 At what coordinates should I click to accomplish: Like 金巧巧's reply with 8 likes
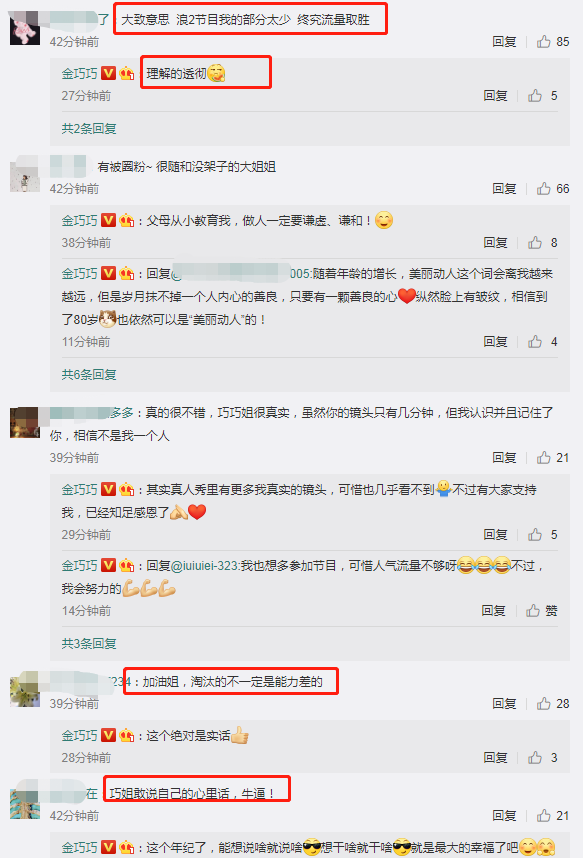(x=535, y=242)
